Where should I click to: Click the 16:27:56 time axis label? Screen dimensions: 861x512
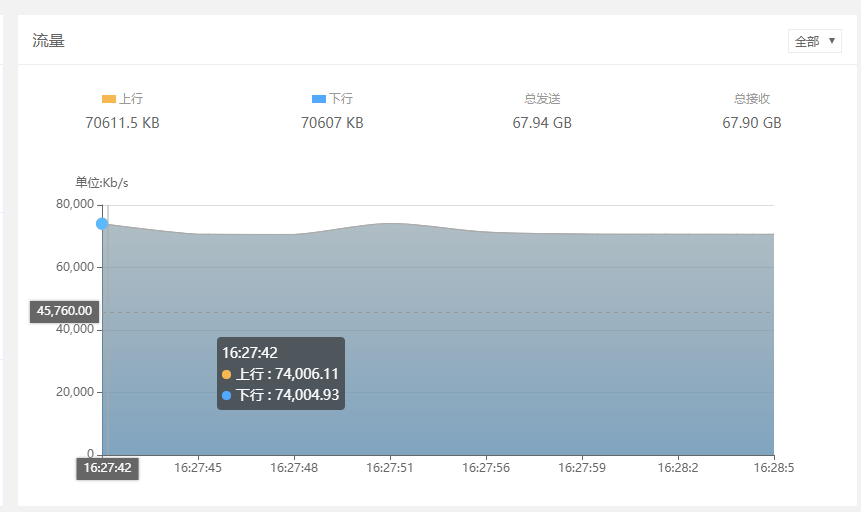coord(486,468)
